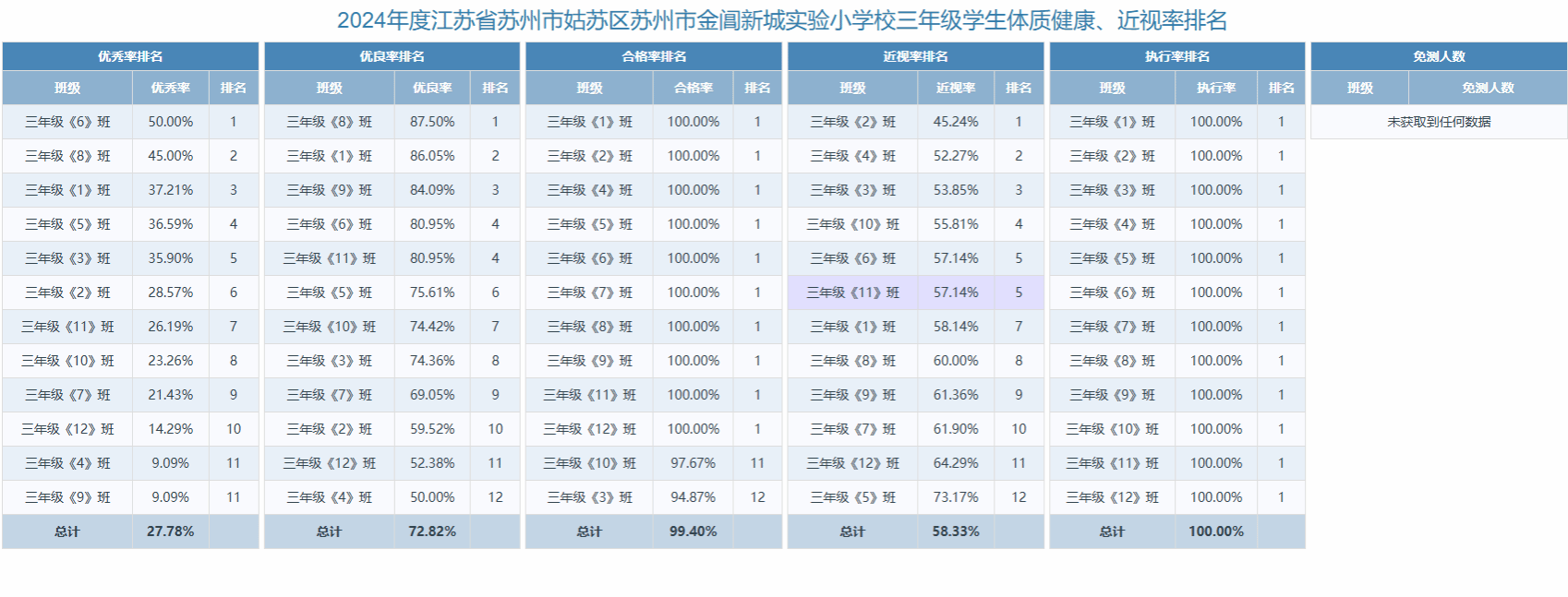
Task: Click the 87.50% value for 三年级《8》班
Action: pyautogui.click(x=432, y=122)
